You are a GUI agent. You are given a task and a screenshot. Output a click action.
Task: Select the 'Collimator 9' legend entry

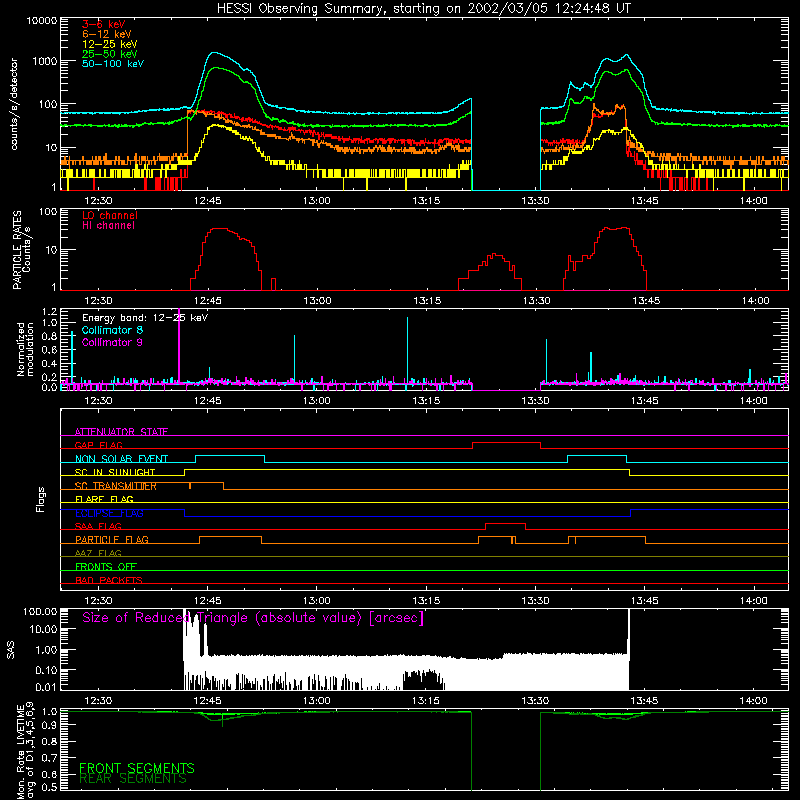pos(112,342)
